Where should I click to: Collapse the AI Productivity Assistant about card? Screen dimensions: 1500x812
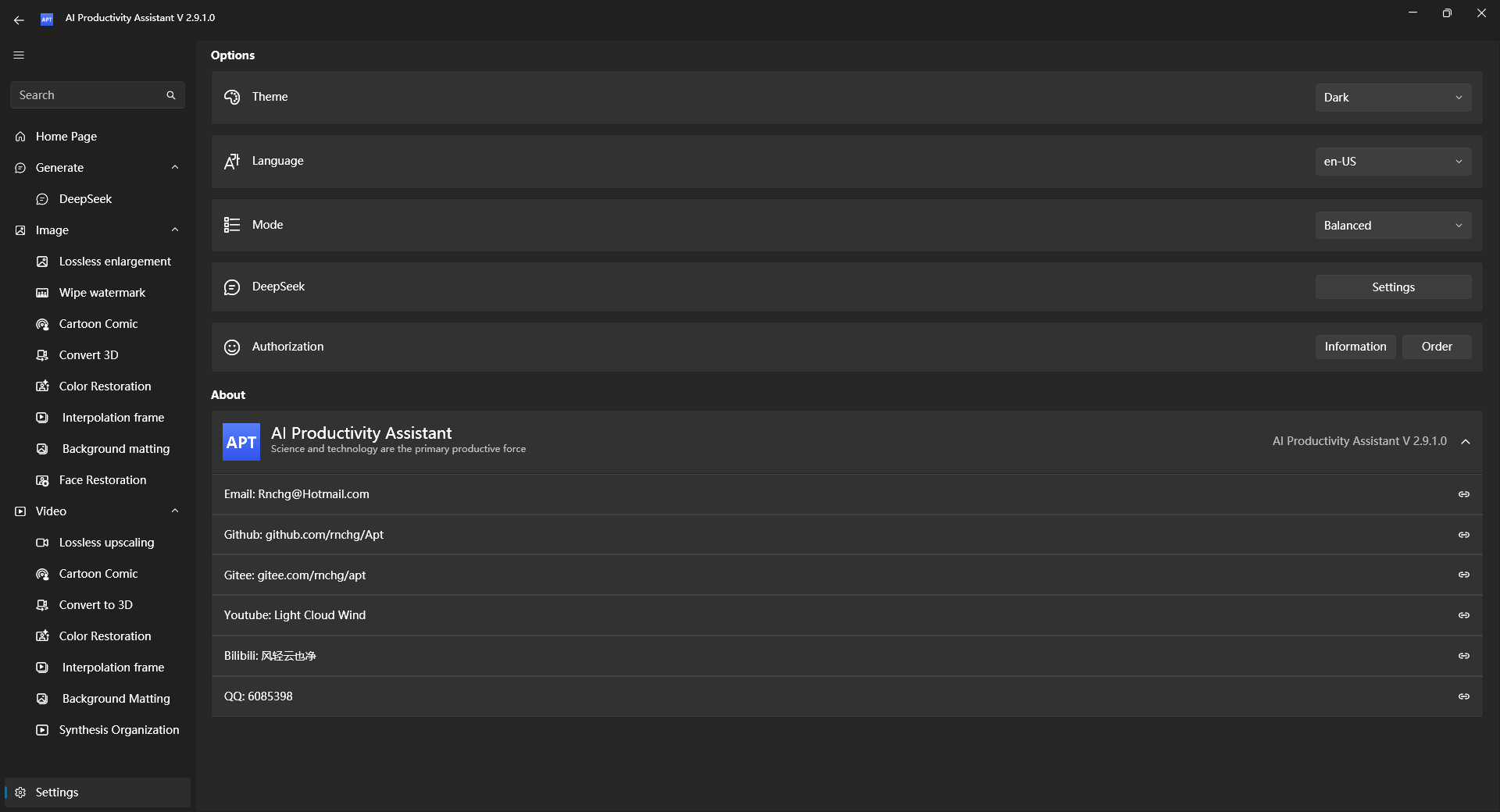click(x=1466, y=442)
